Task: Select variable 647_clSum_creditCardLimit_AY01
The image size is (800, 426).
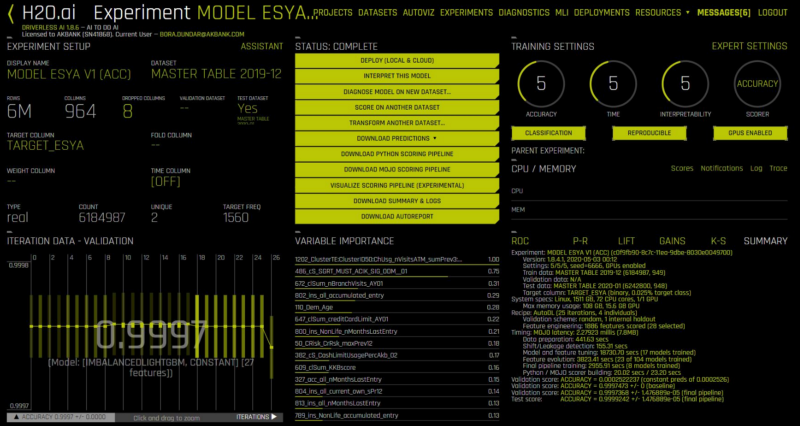Action: [397, 320]
